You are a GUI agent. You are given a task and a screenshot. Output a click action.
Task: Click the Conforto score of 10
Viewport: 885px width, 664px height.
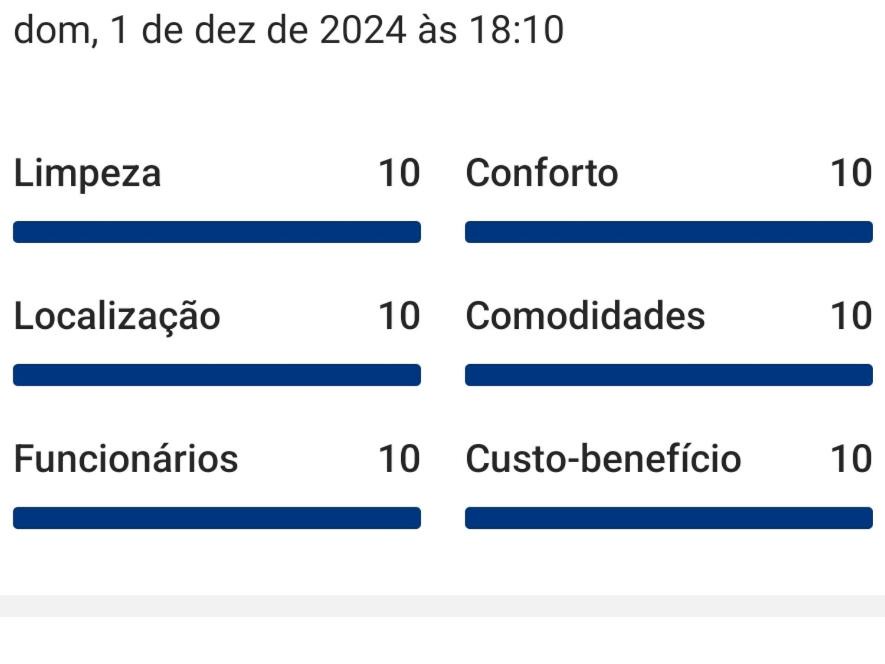coord(851,174)
